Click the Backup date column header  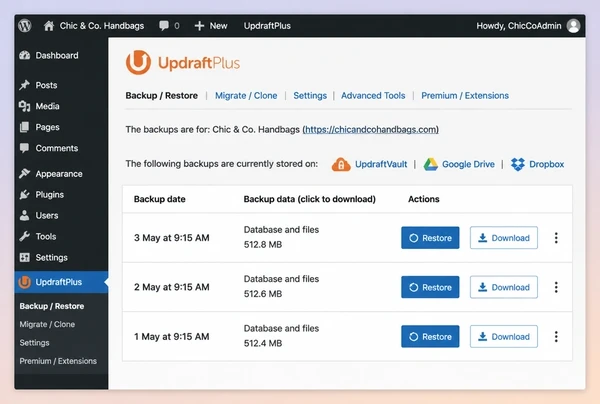[x=160, y=199]
